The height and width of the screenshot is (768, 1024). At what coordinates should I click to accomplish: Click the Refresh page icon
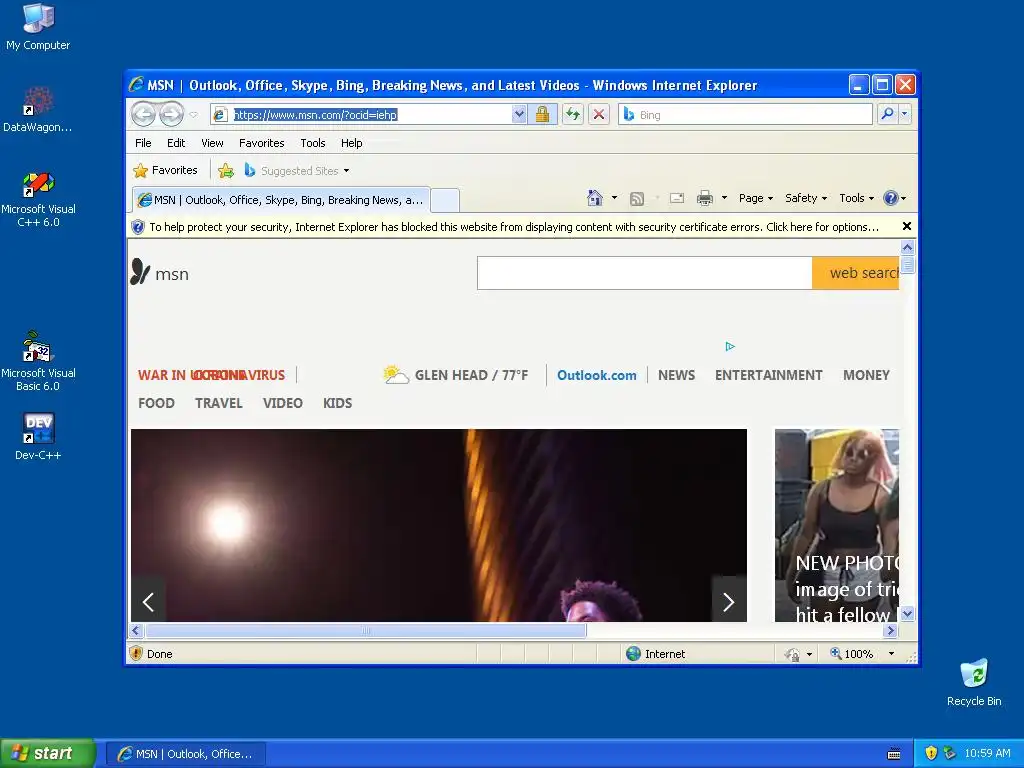573,114
